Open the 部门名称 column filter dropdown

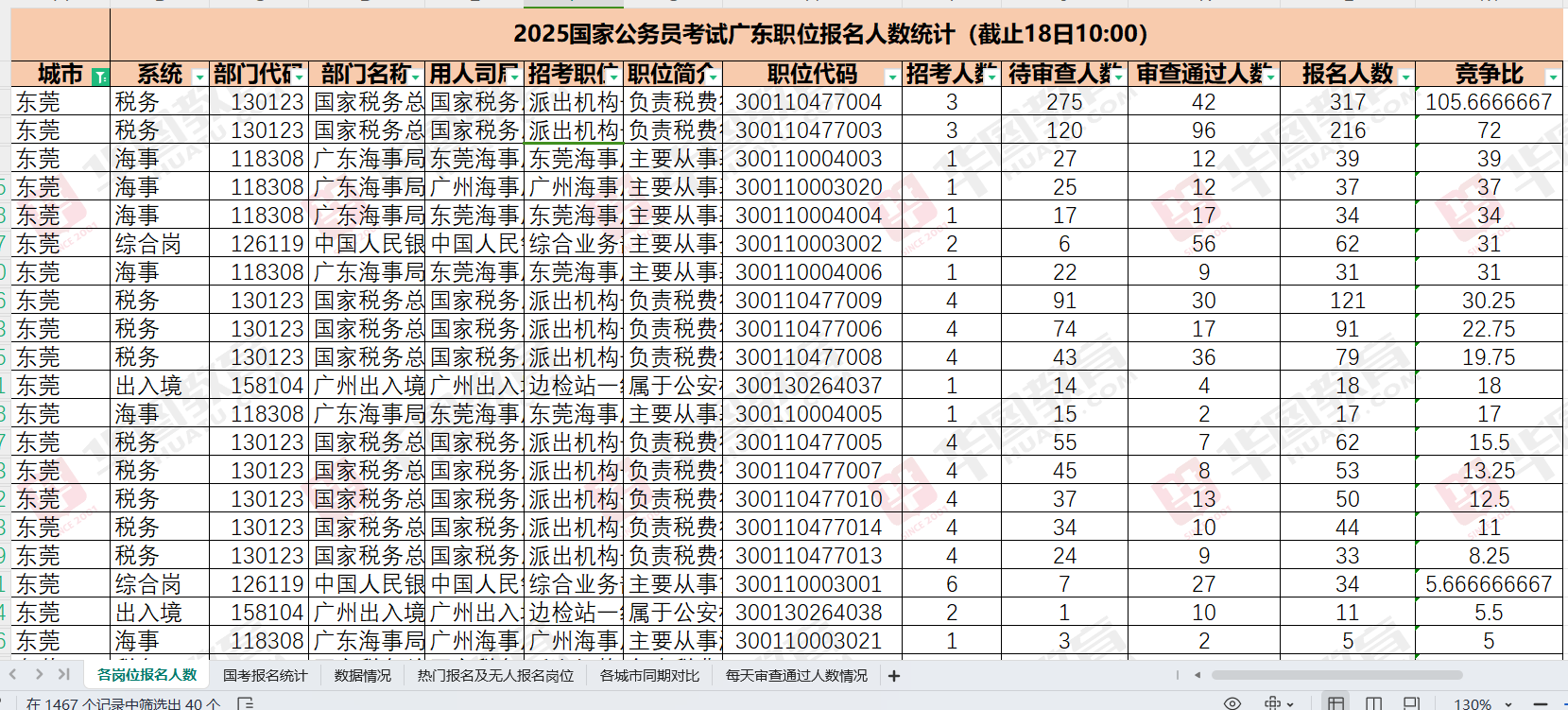[416, 77]
